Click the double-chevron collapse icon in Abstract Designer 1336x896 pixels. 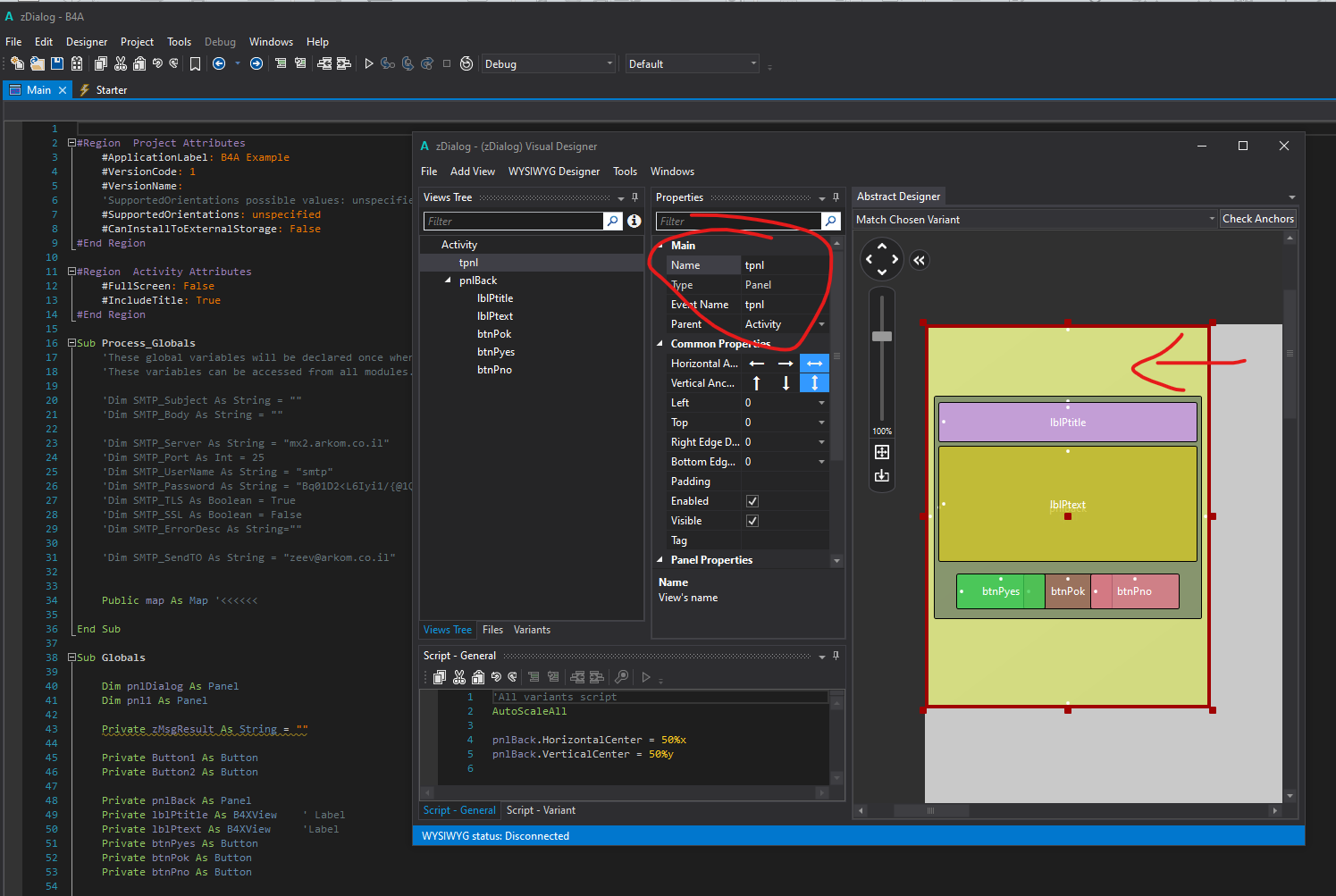click(x=919, y=260)
